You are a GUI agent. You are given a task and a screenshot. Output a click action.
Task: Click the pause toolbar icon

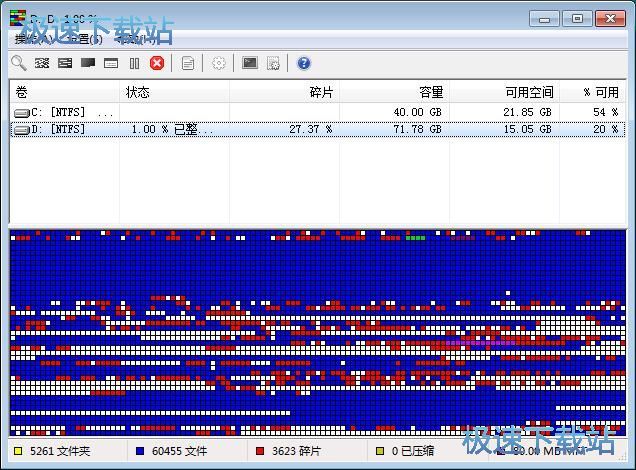pos(134,63)
